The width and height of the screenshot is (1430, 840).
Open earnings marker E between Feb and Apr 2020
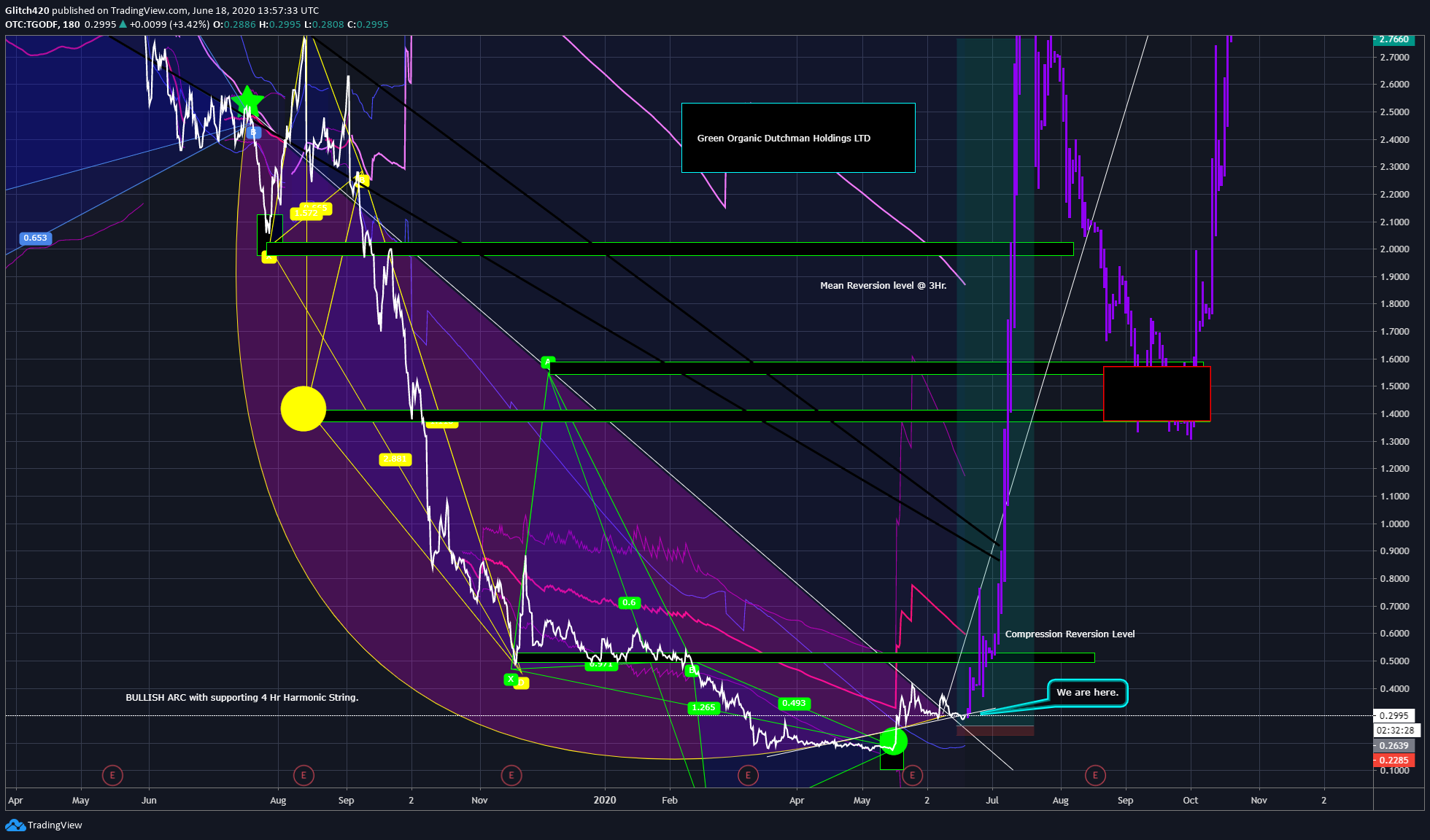coord(748,775)
